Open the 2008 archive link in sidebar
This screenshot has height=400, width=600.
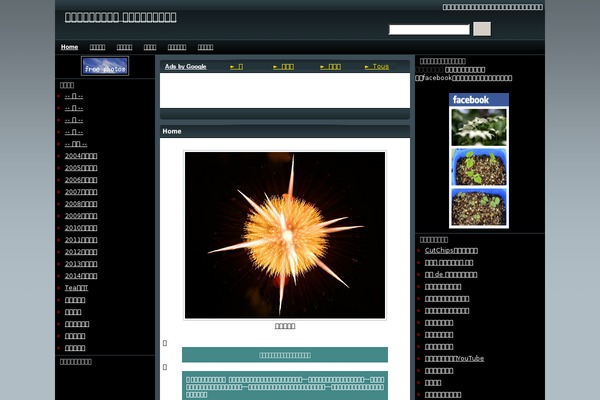tap(81, 204)
